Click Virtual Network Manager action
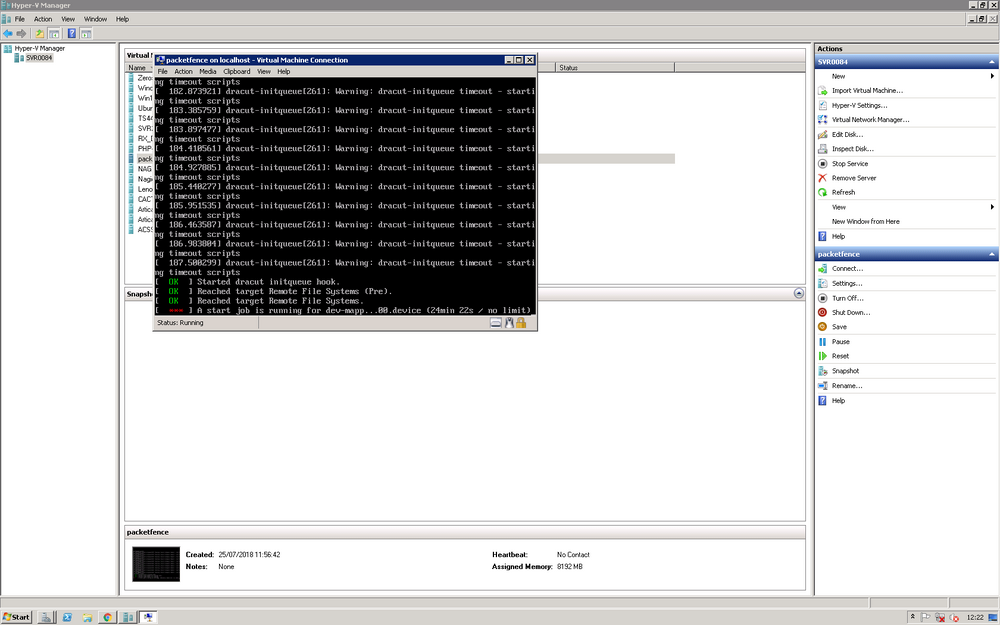Image resolution: width=1000 pixels, height=625 pixels. click(x=871, y=120)
